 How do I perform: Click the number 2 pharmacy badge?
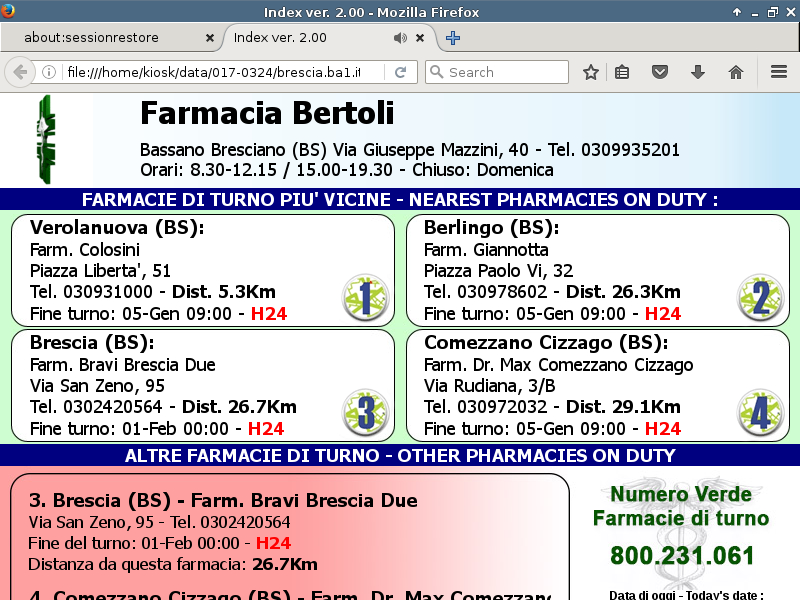(760, 297)
